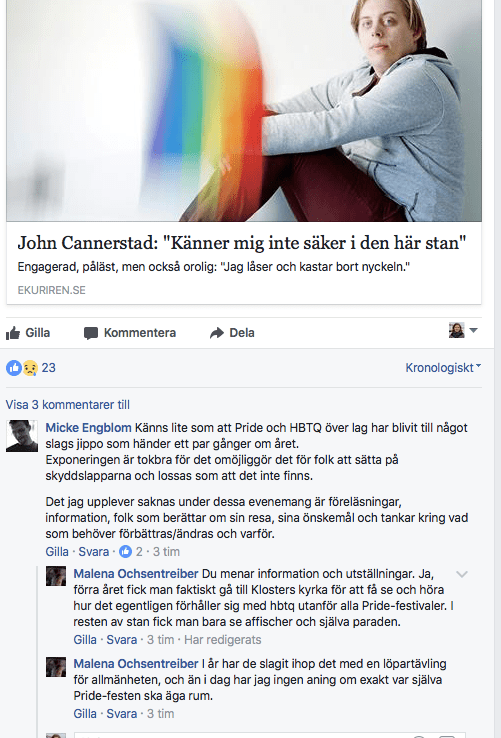501x738 pixels.
Task: Open the rainbow flag article image
Action: pyautogui.click(x=244, y=111)
